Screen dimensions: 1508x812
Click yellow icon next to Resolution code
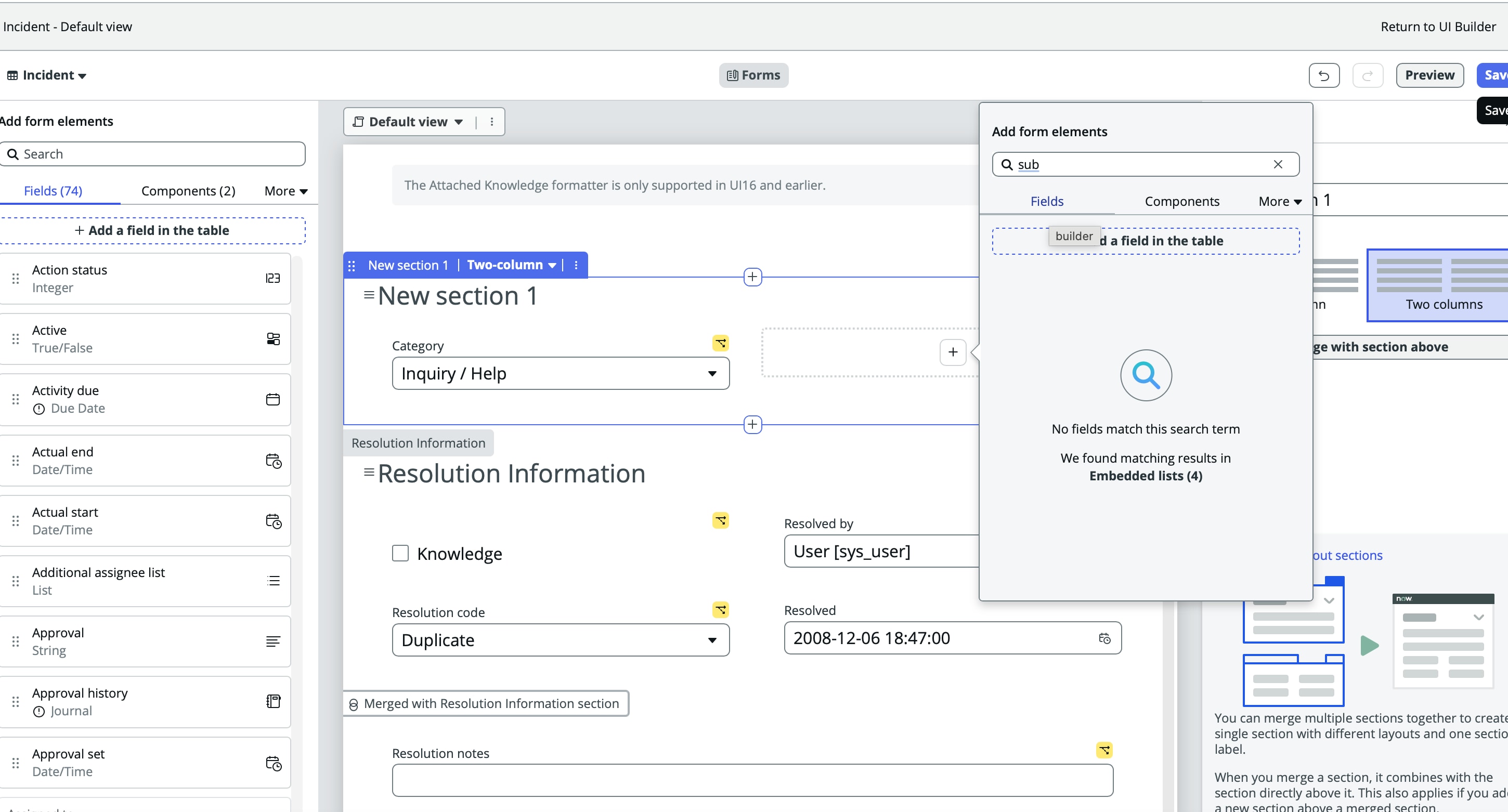721,610
